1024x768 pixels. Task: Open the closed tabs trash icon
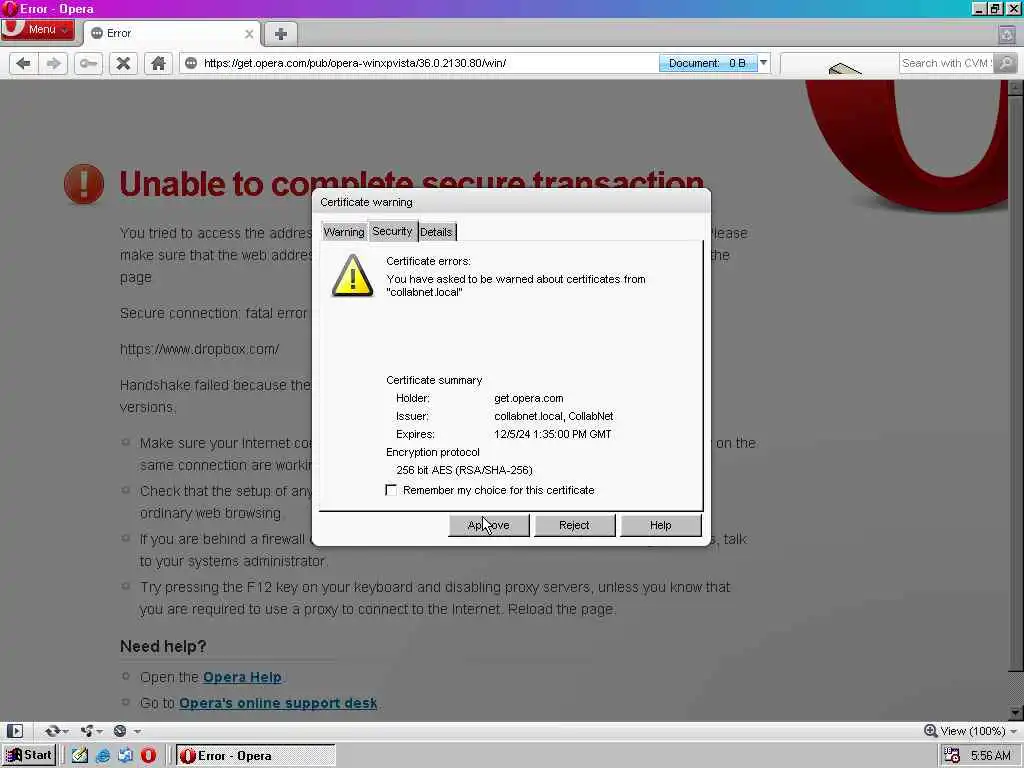(x=1006, y=34)
